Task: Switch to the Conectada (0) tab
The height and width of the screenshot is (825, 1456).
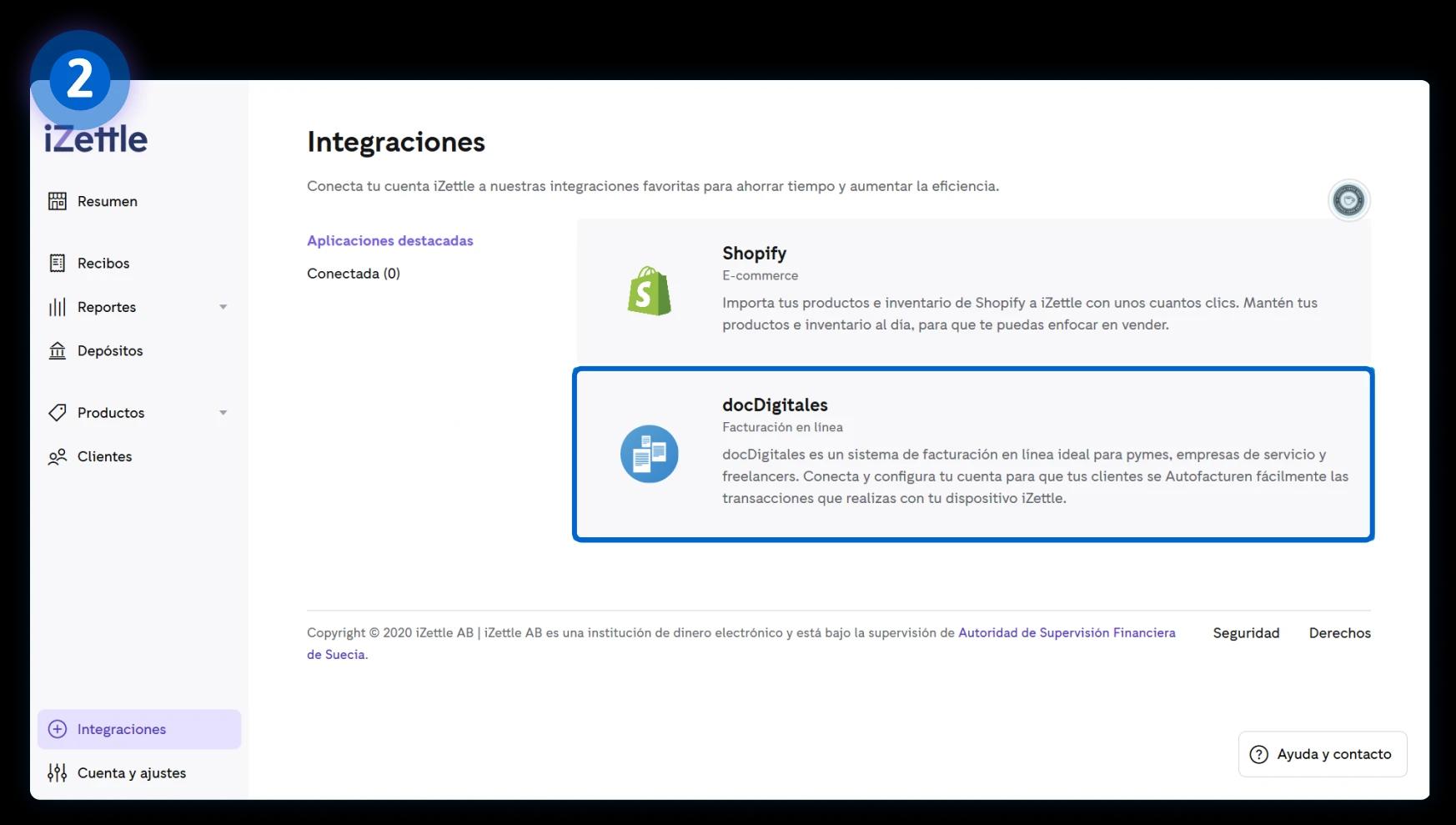Action: pos(354,274)
